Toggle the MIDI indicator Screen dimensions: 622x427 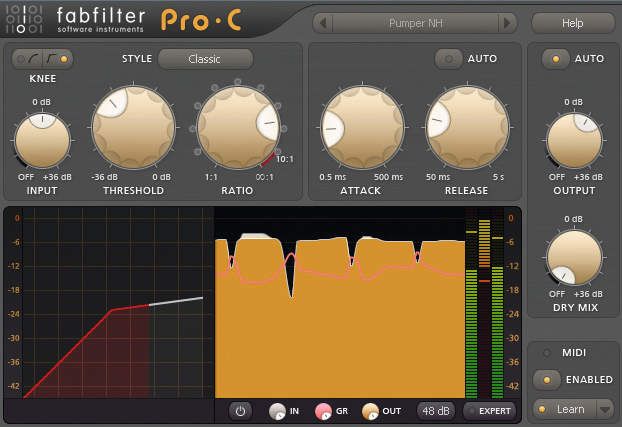pos(547,352)
